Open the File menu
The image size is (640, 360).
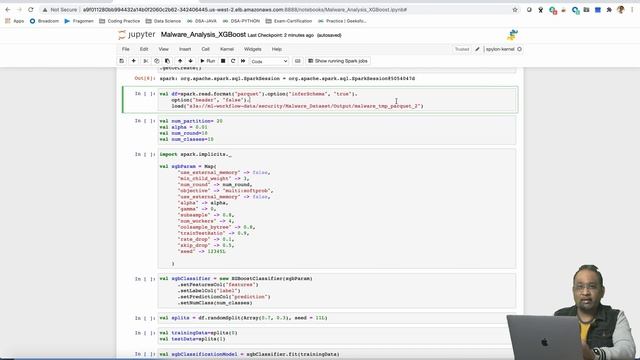point(126,49)
